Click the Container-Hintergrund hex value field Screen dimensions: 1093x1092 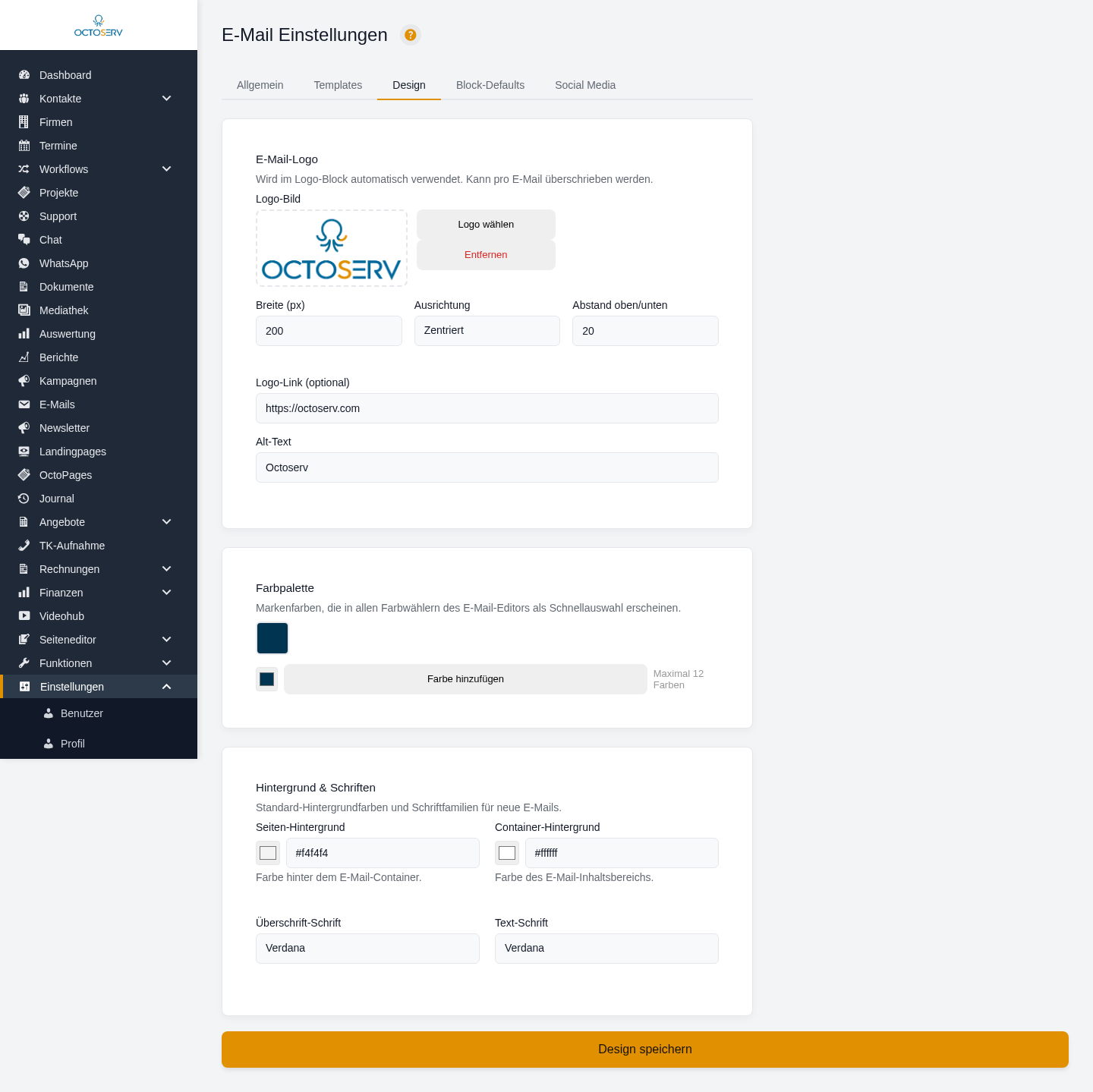(622, 853)
